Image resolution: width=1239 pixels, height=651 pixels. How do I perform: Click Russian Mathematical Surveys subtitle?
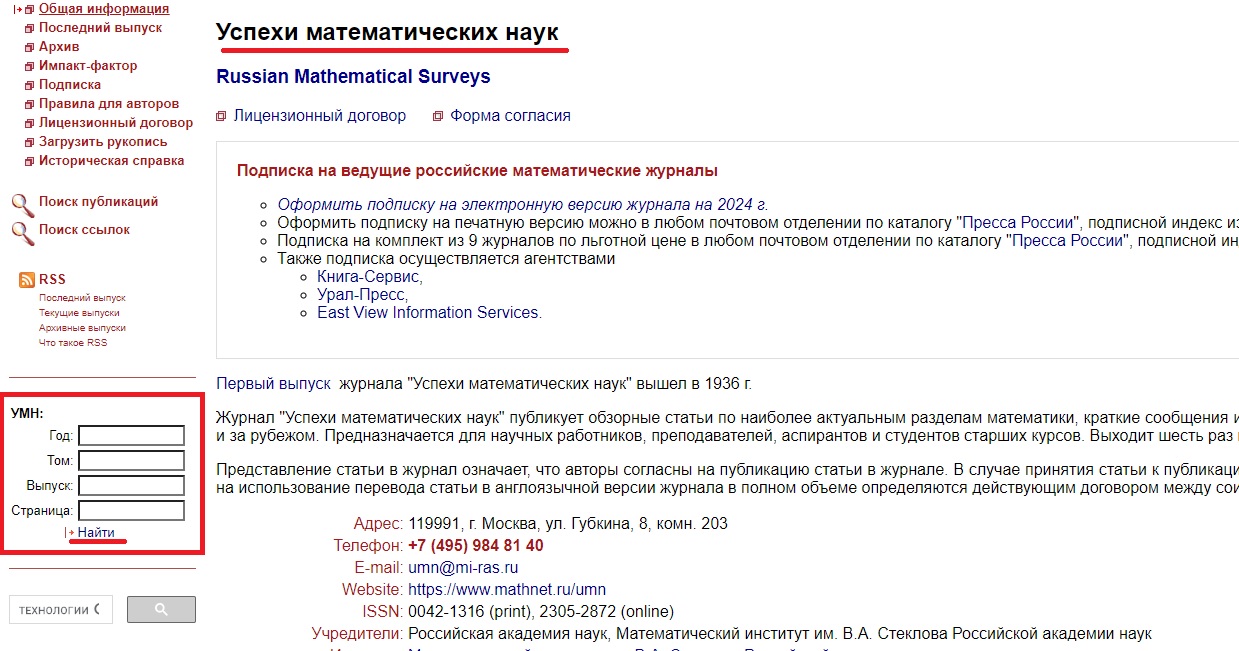point(353,77)
